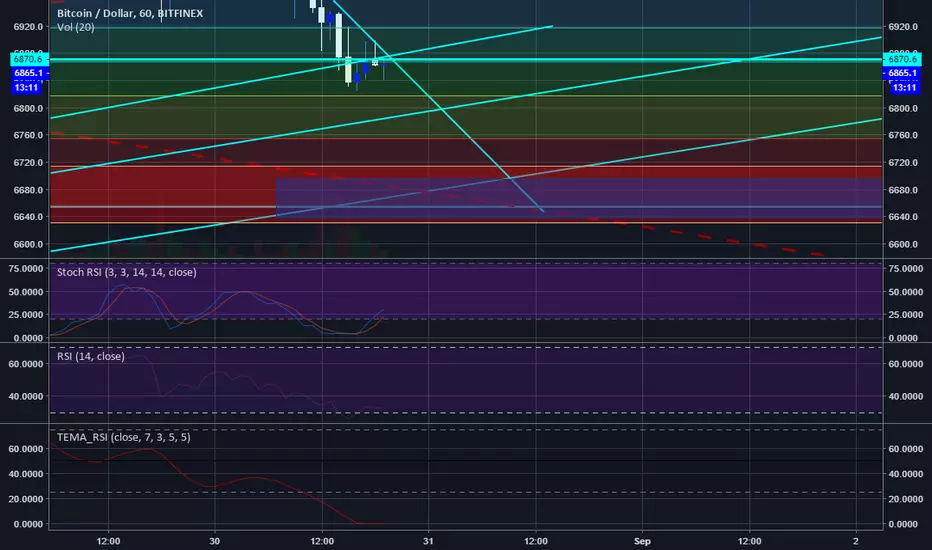
Task: Click the 20.0000 label on TEMA_RSI right axis
Action: tap(906, 499)
